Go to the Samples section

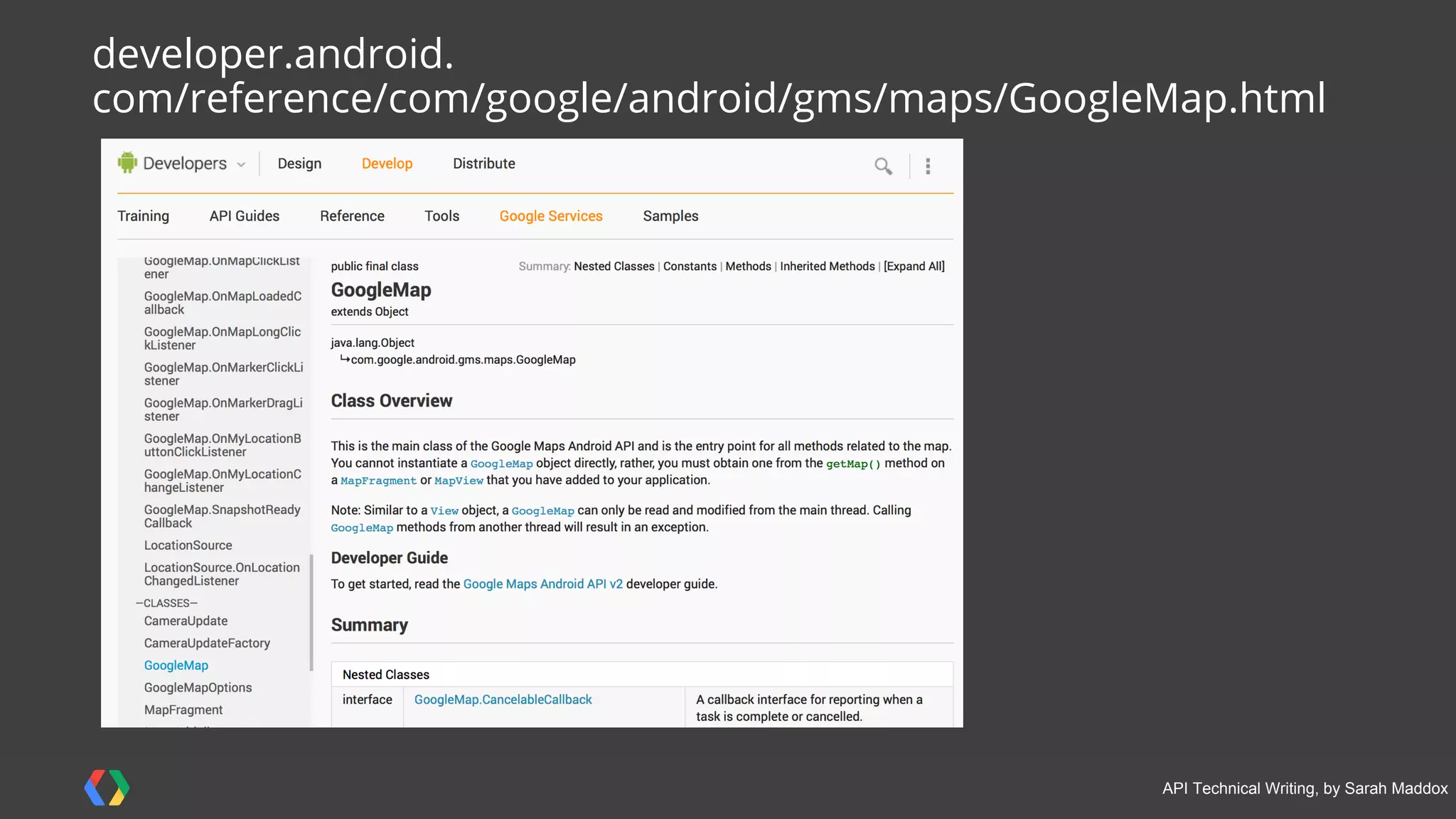(x=670, y=216)
